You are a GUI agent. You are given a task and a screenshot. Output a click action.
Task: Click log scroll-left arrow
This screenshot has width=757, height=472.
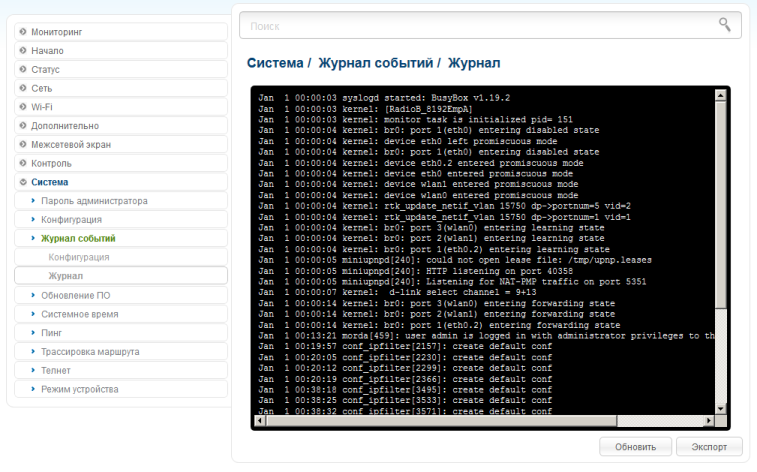pyautogui.click(x=260, y=420)
